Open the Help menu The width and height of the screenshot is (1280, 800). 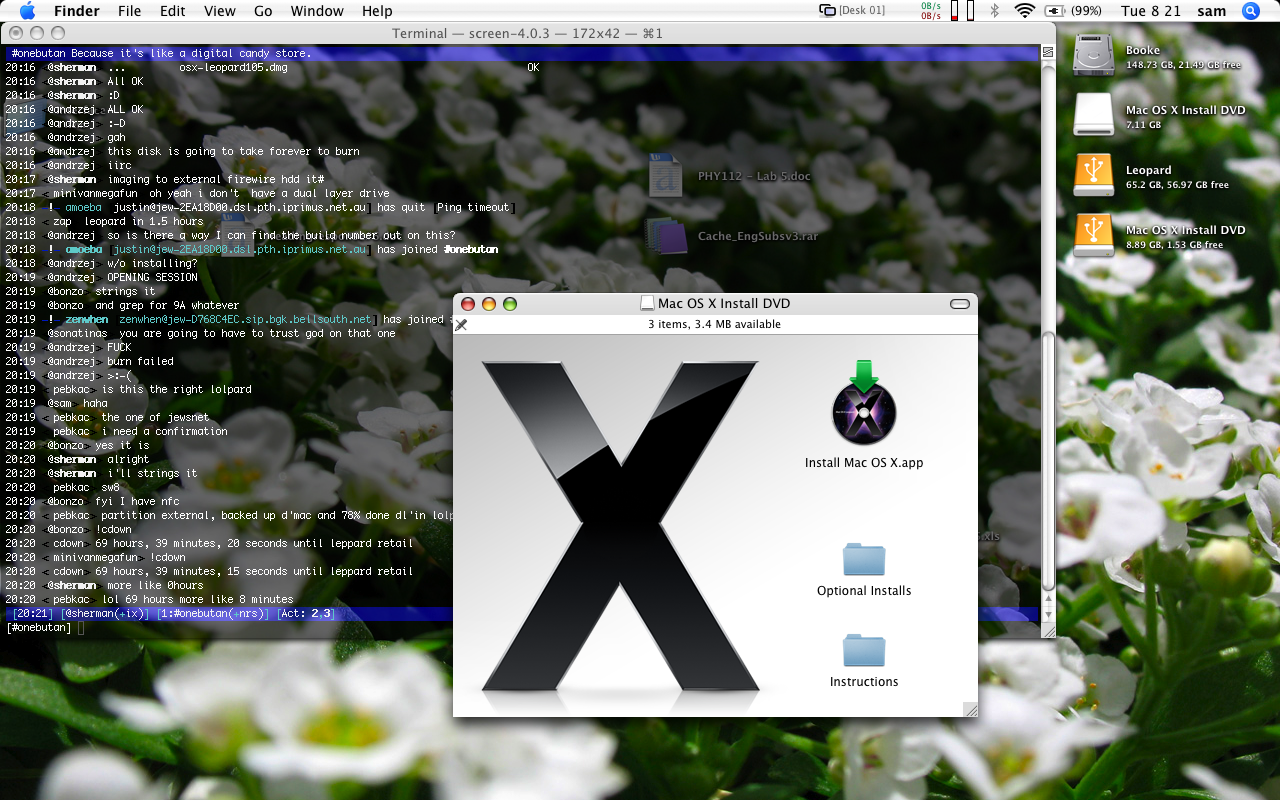coord(377,11)
